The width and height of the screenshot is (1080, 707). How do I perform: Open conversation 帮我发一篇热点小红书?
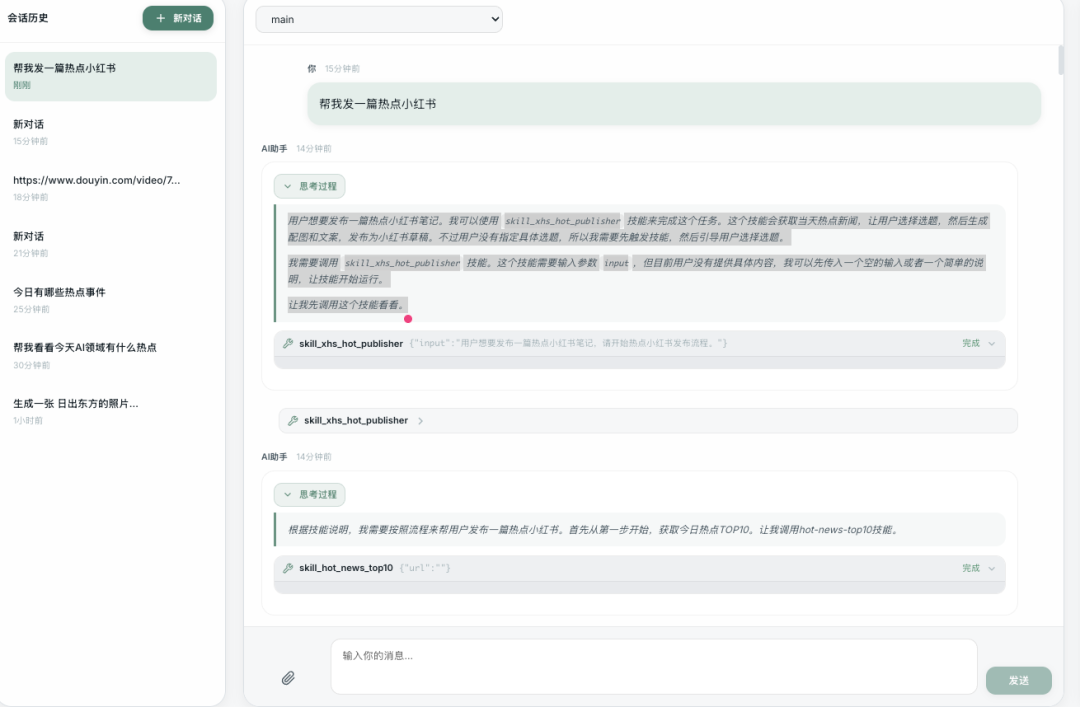(109, 76)
